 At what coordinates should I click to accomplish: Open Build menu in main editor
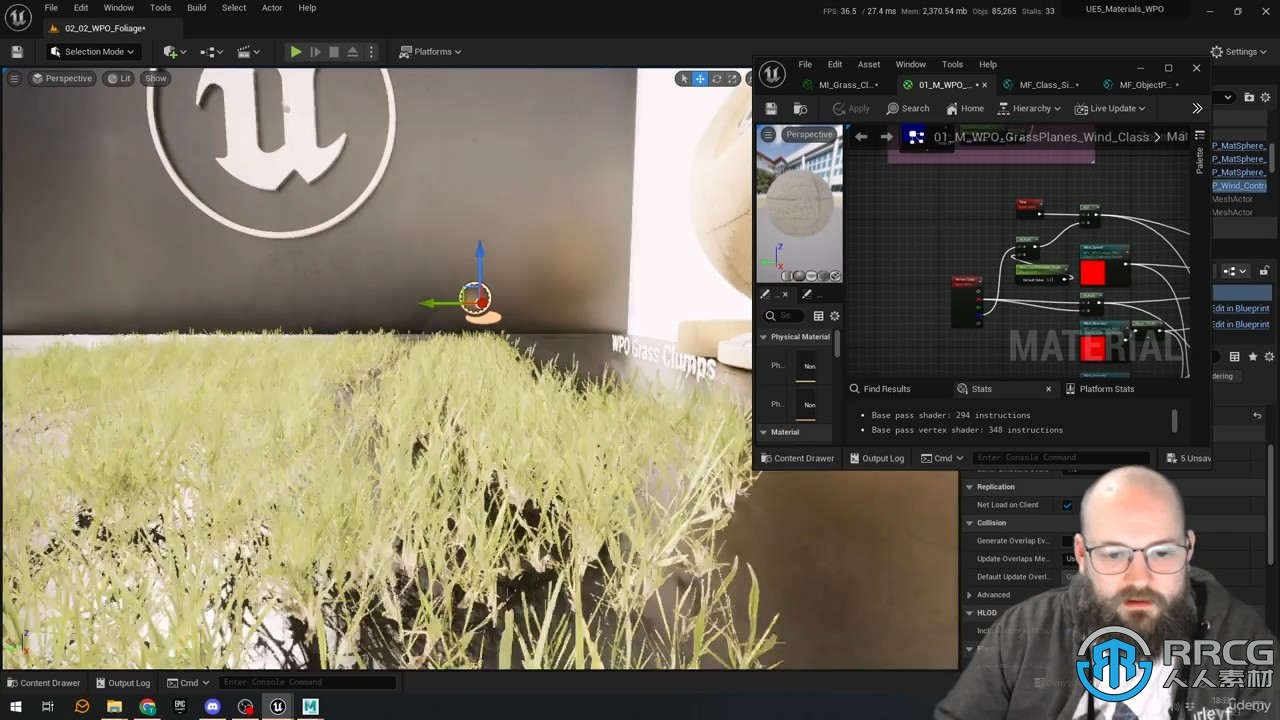click(197, 8)
